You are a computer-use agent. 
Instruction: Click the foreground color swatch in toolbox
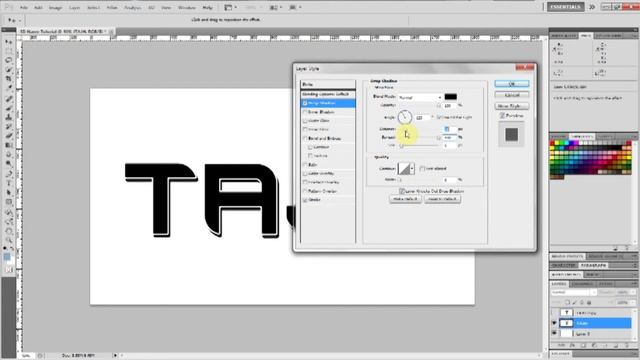pyautogui.click(x=7, y=256)
